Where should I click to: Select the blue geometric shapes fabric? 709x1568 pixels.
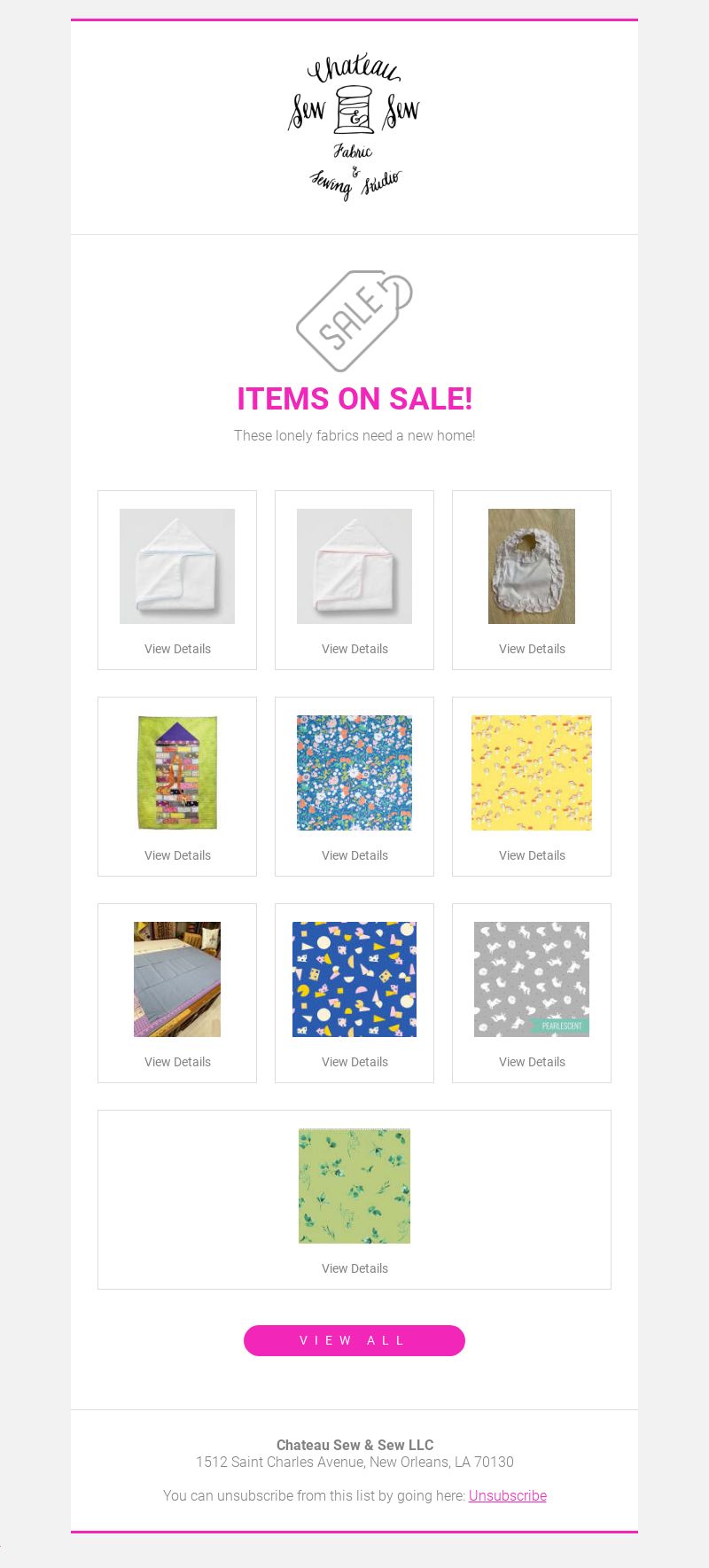coord(354,979)
